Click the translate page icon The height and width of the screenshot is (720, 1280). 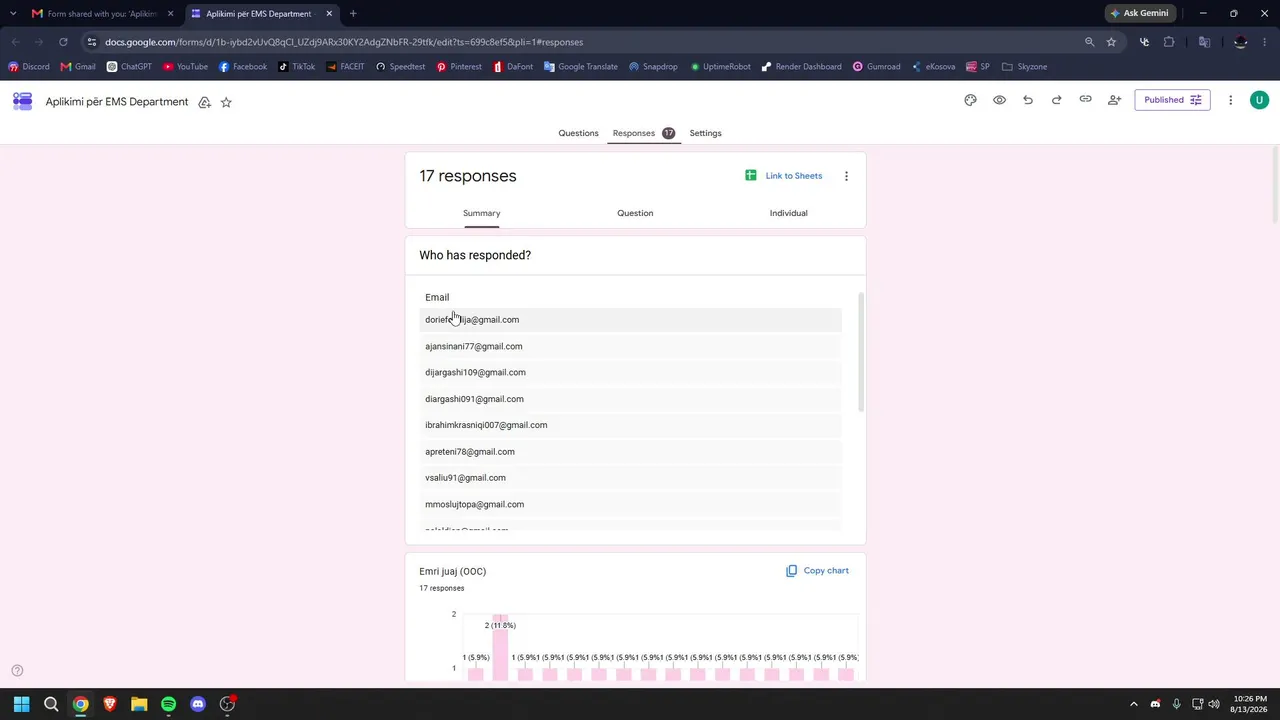click(1204, 42)
